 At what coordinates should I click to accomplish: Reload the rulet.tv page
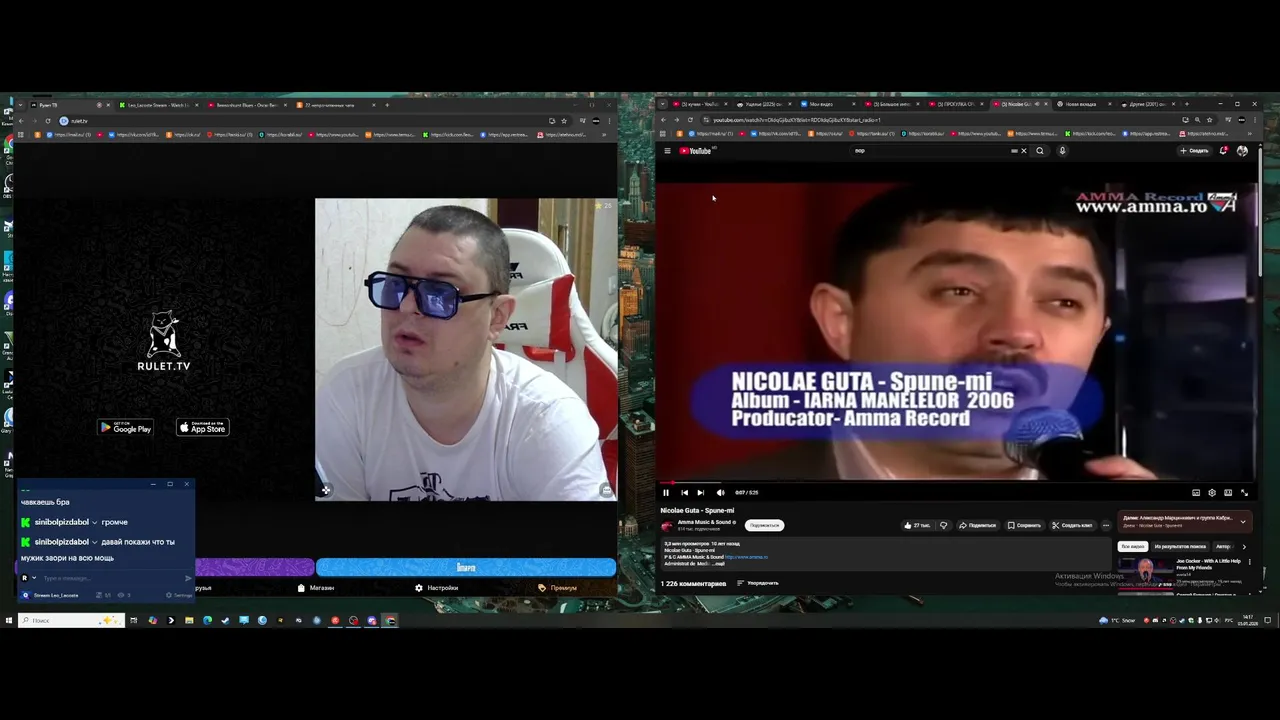47,121
